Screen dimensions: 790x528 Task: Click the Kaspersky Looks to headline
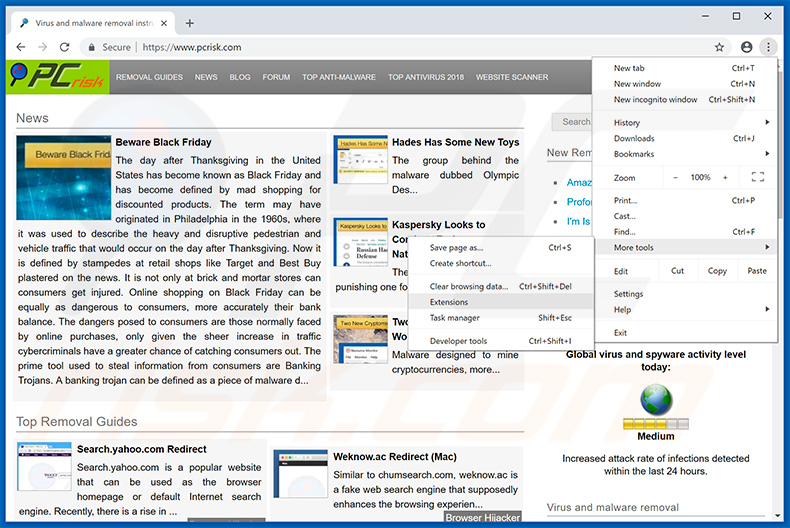[x=438, y=225]
